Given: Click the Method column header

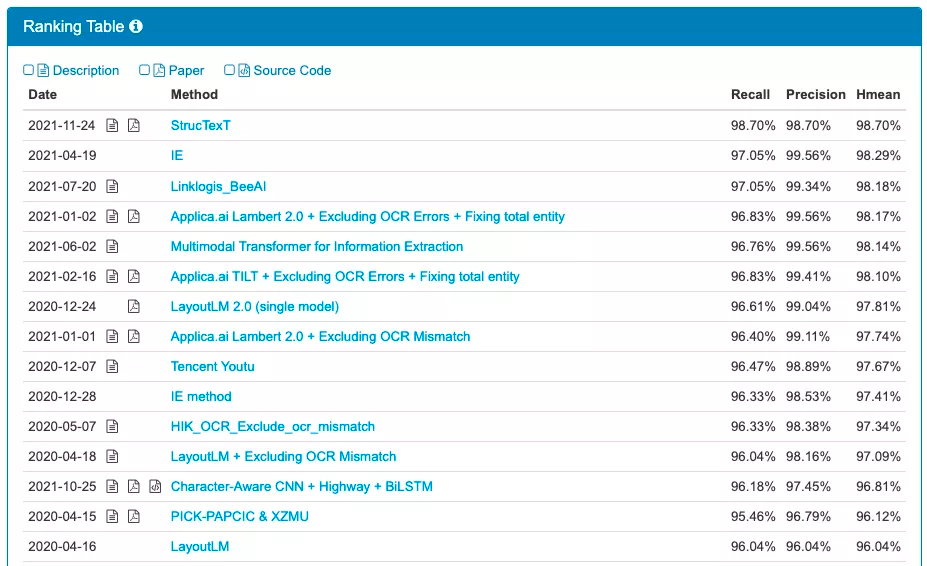Looking at the screenshot, I should point(194,95).
